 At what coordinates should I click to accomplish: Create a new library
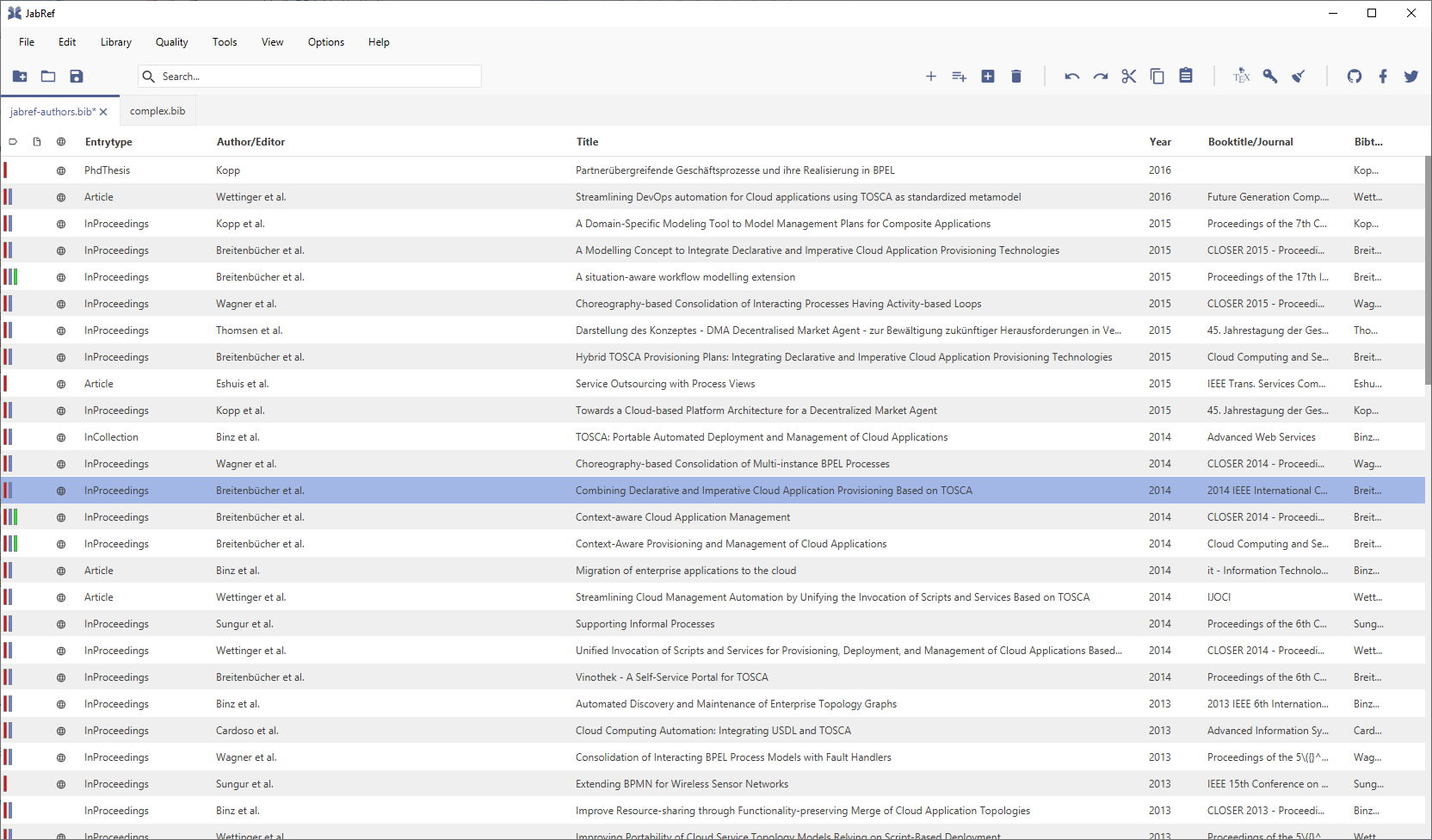click(x=20, y=77)
